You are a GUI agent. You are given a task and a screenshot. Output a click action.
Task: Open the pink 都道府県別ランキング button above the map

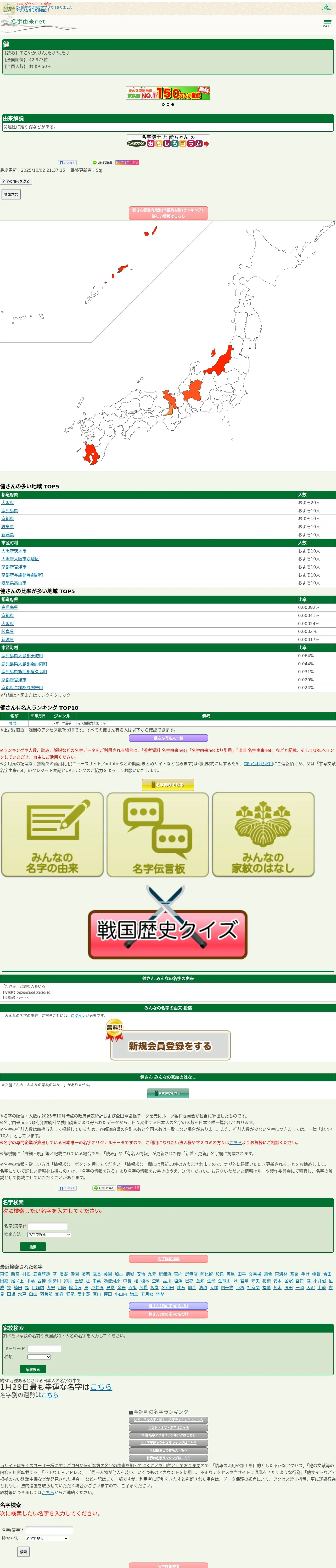point(168,213)
